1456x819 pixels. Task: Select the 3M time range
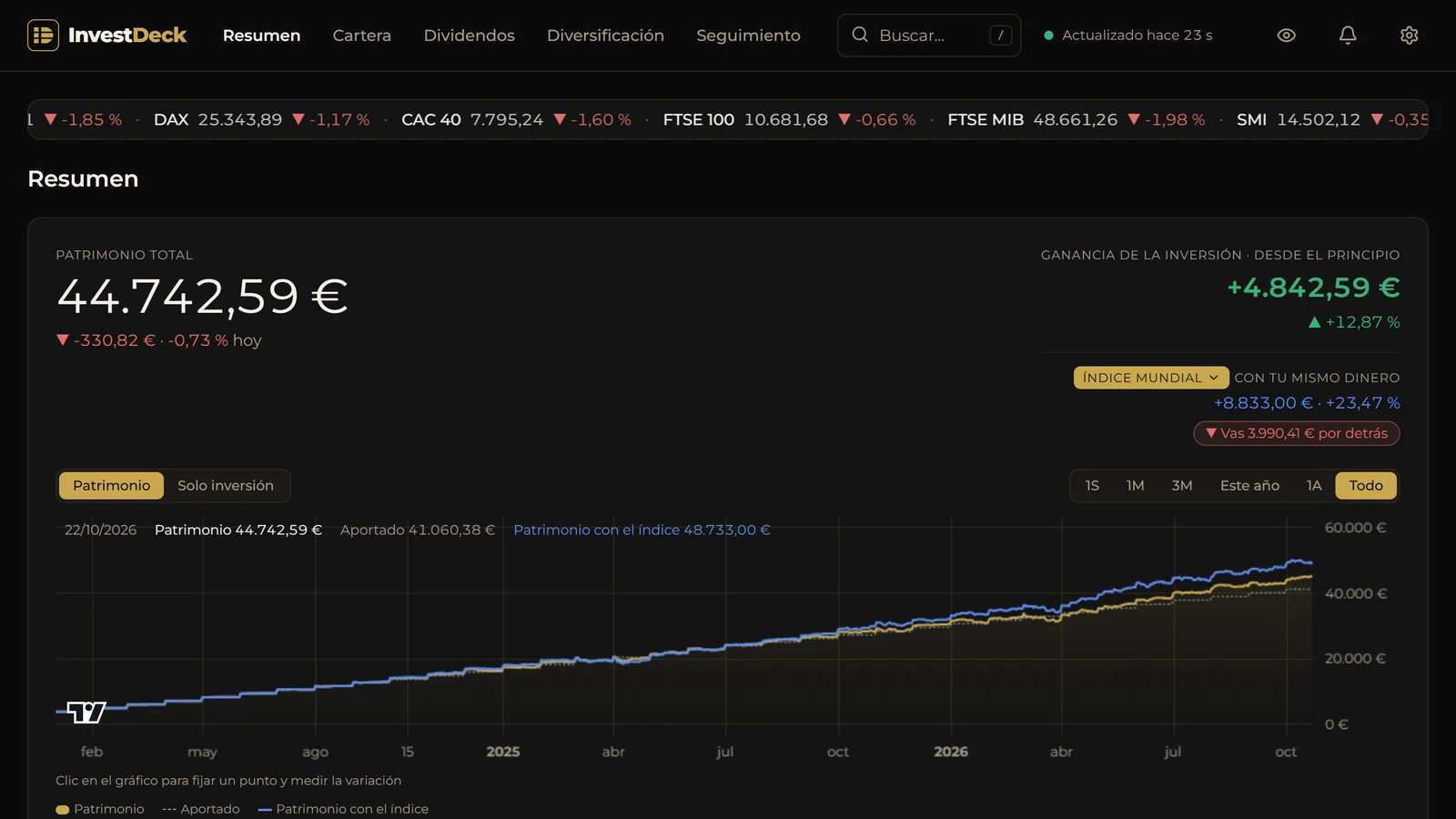1181,486
